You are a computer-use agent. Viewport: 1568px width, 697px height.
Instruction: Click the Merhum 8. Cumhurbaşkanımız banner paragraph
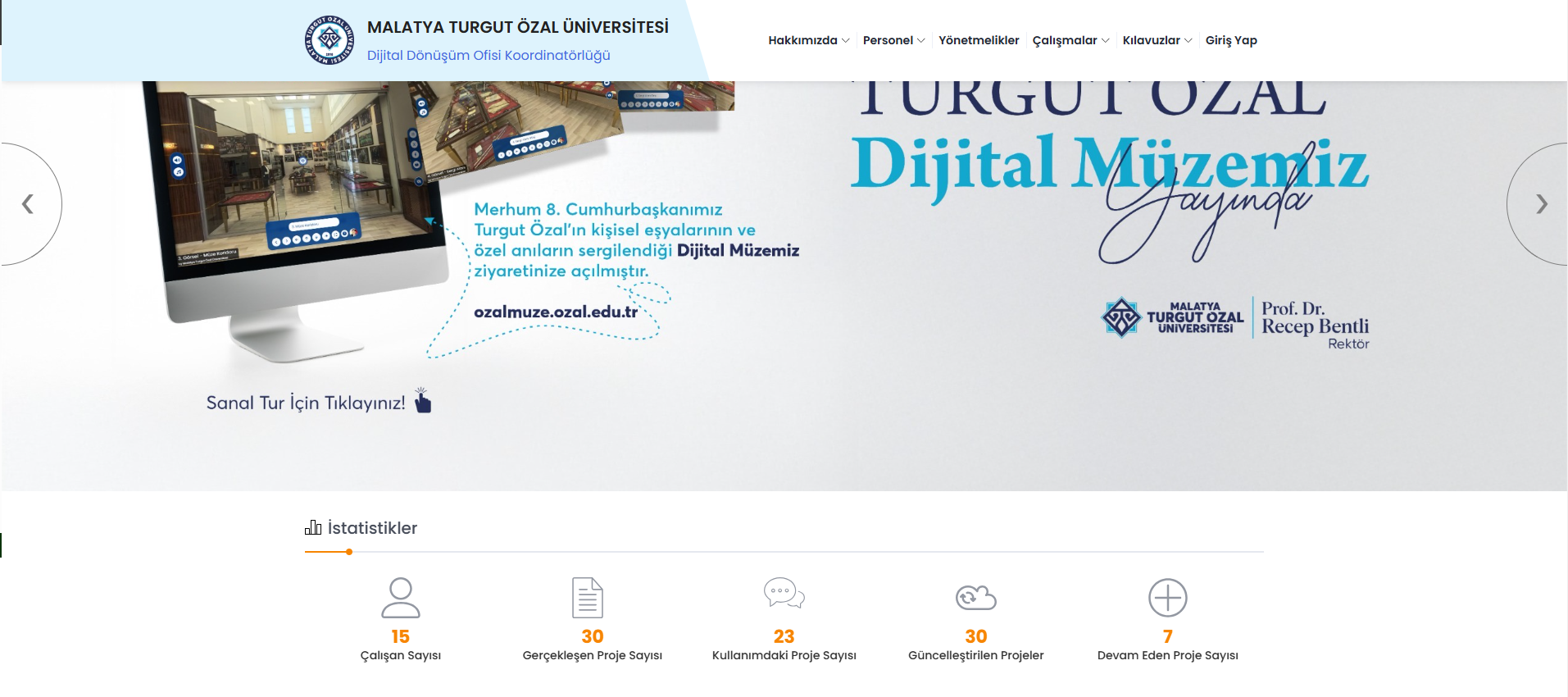coord(636,239)
